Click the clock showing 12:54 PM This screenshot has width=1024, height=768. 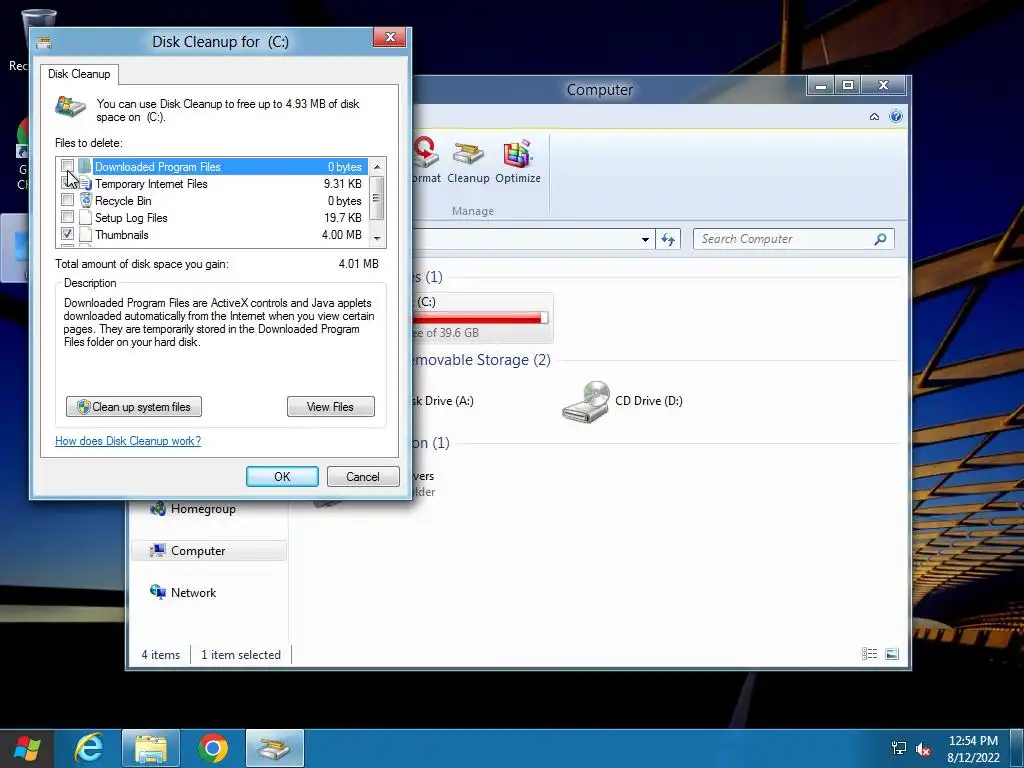pos(973,741)
